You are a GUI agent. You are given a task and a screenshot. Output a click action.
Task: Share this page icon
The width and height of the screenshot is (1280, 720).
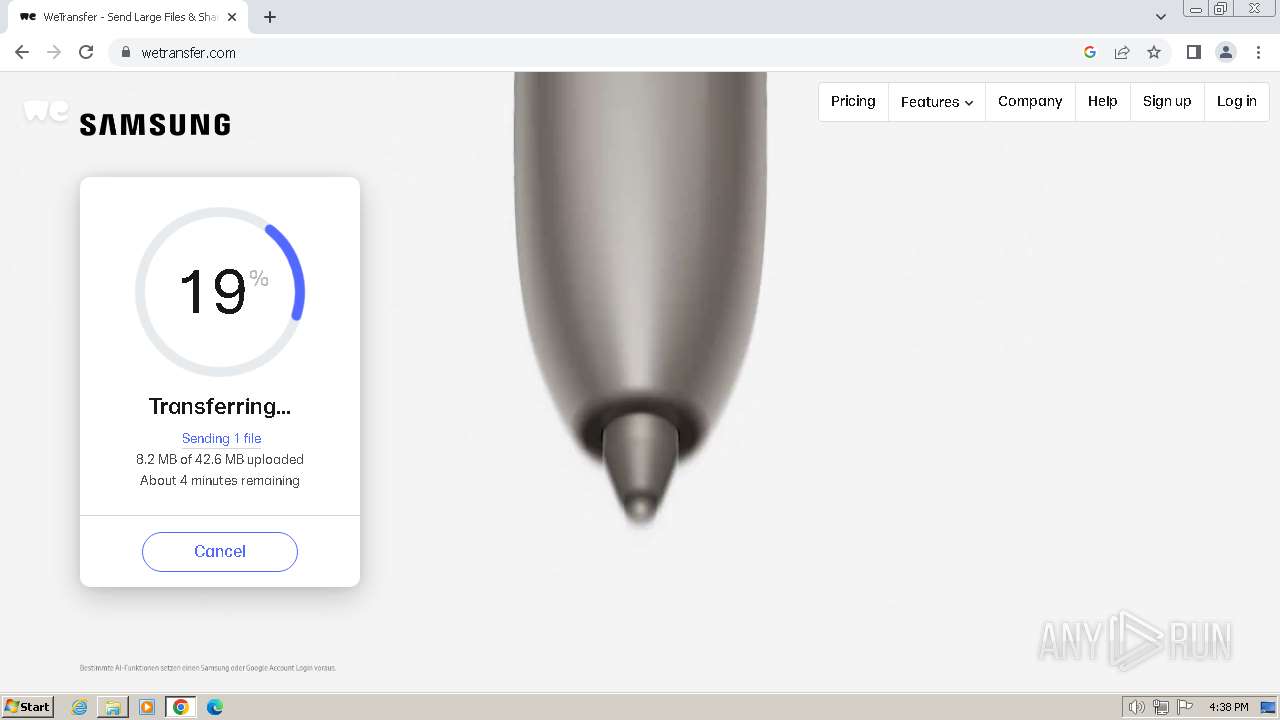point(1122,52)
